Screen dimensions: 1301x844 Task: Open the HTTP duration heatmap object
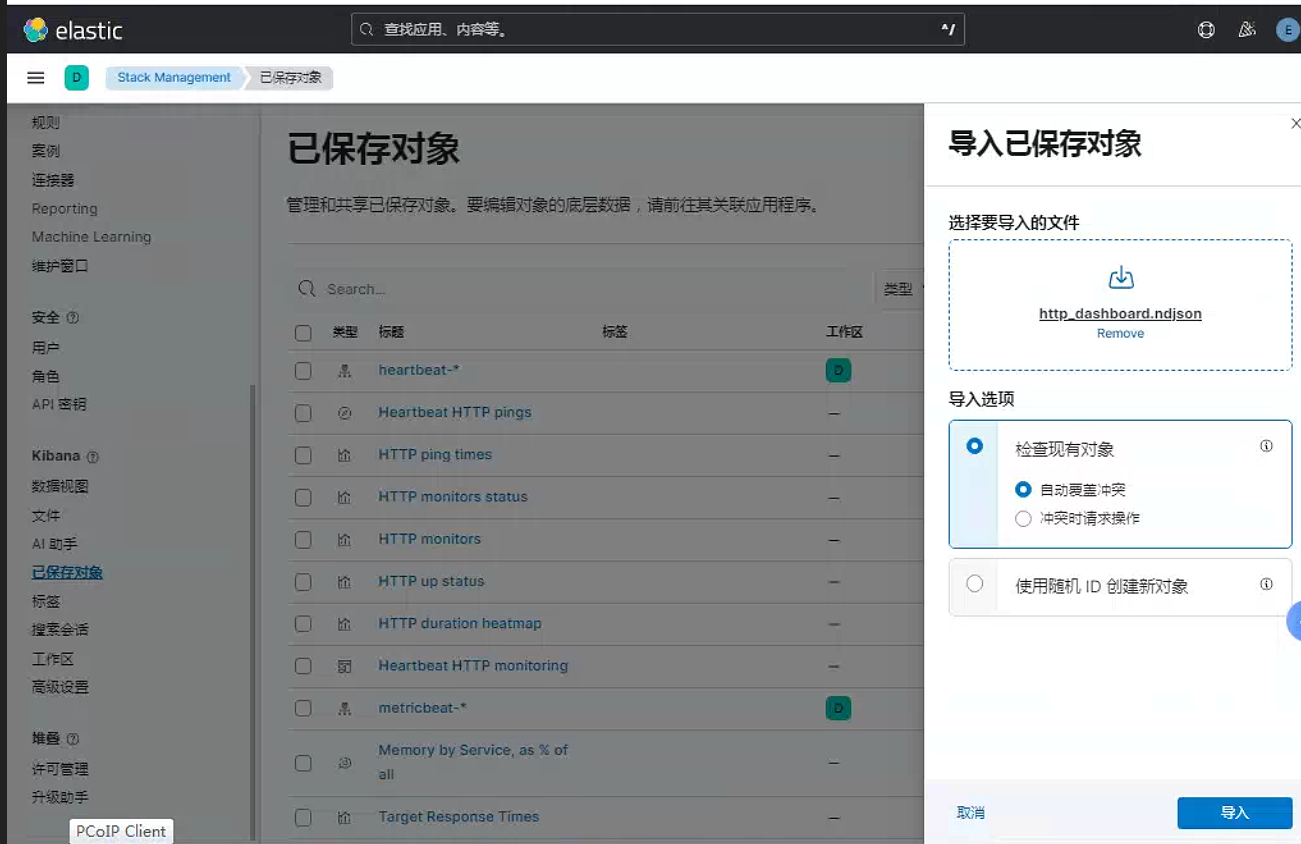[460, 623]
